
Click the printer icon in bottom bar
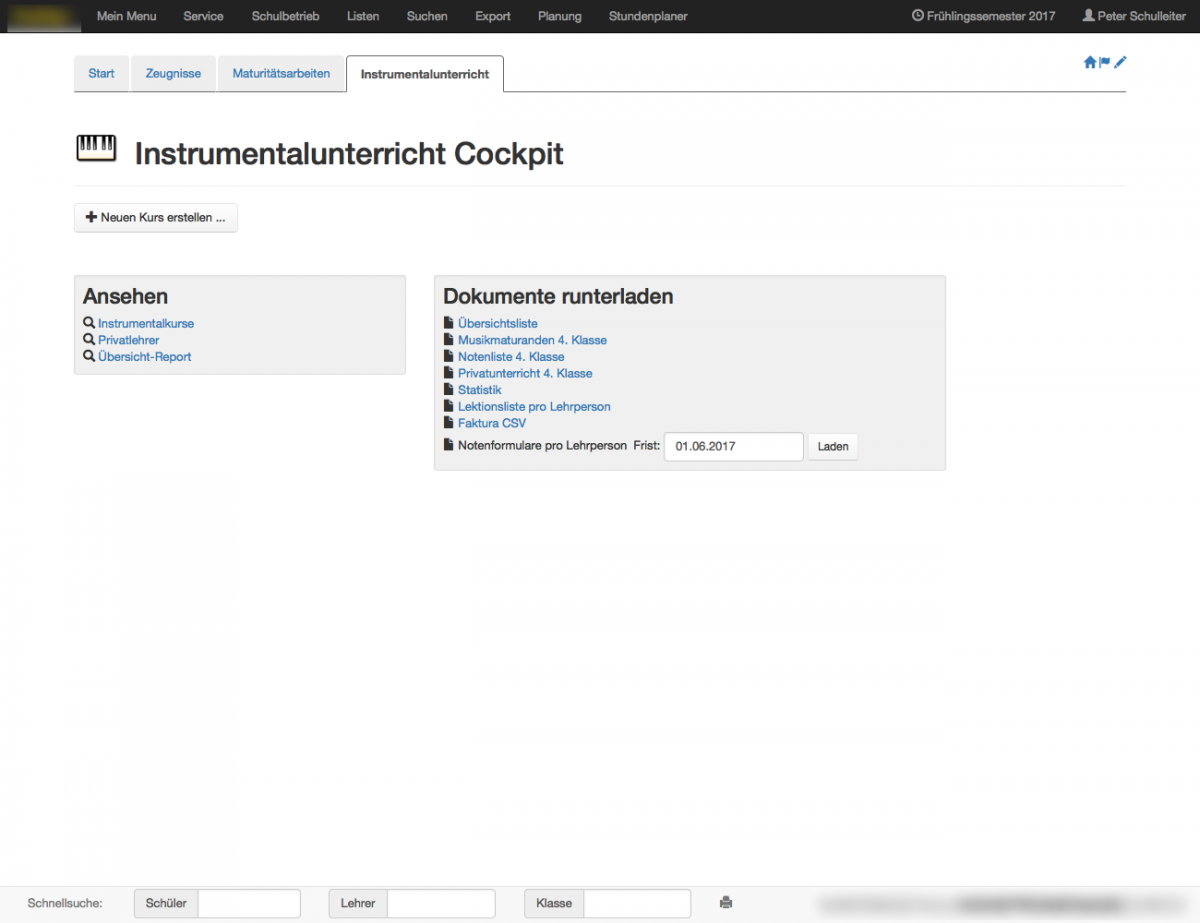pyautogui.click(x=726, y=903)
